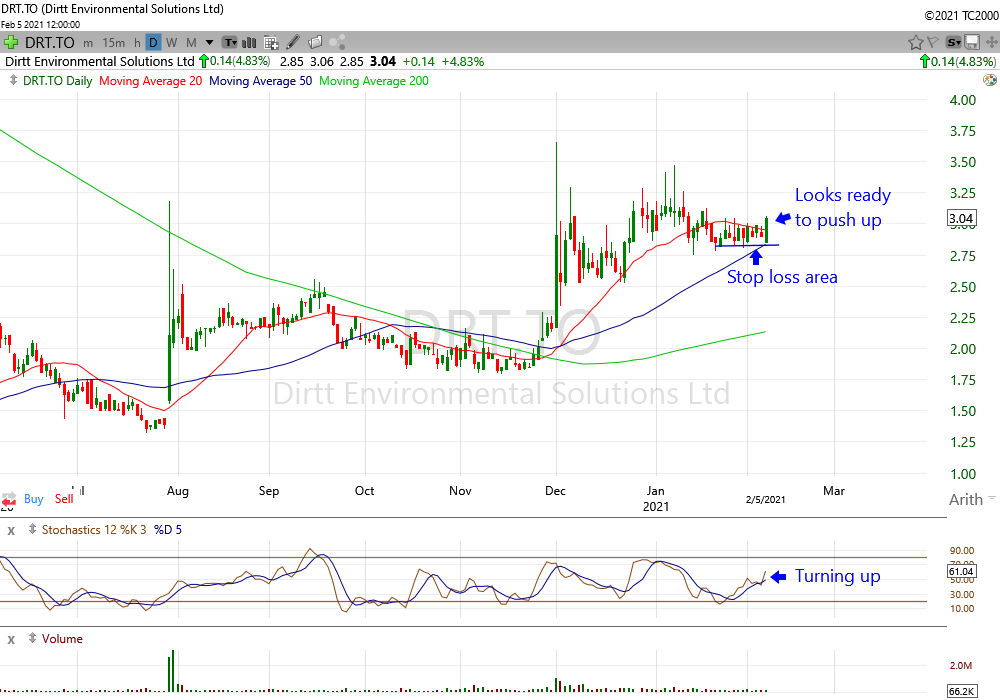Screen dimensions: 1000x700
Task: Click the DRT.TO Daily plot label
Action: click(x=57, y=81)
